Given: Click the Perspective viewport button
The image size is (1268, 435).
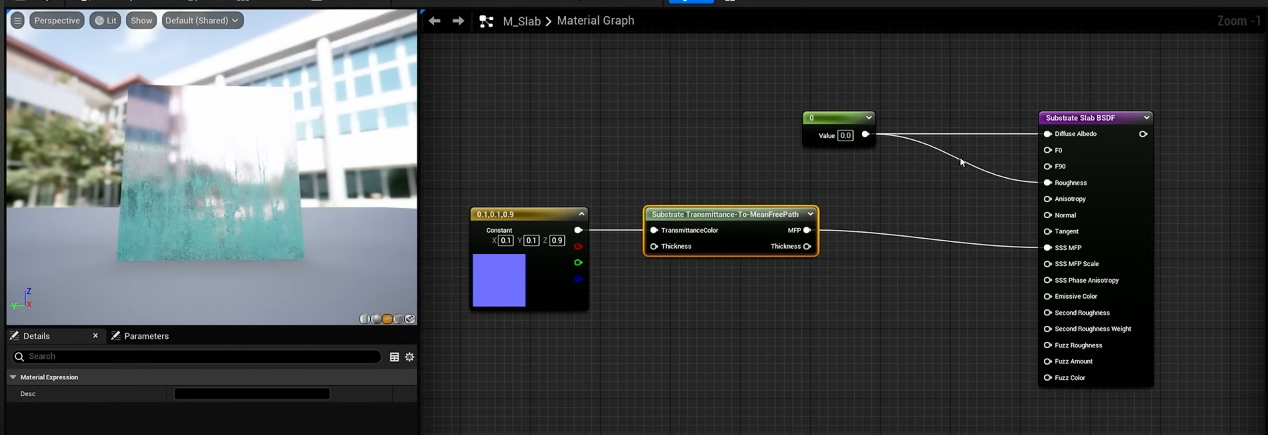Looking at the screenshot, I should point(56,20).
